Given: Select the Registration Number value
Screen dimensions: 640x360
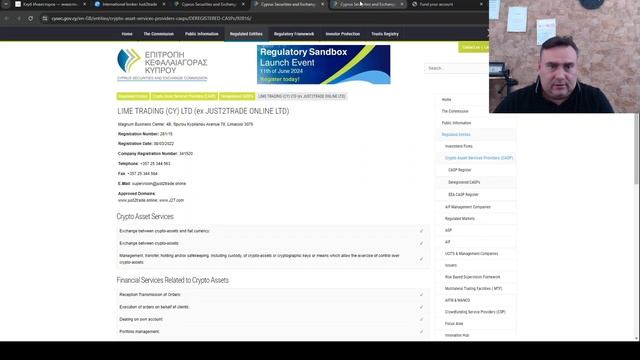Looking at the screenshot, I should click(x=166, y=134).
